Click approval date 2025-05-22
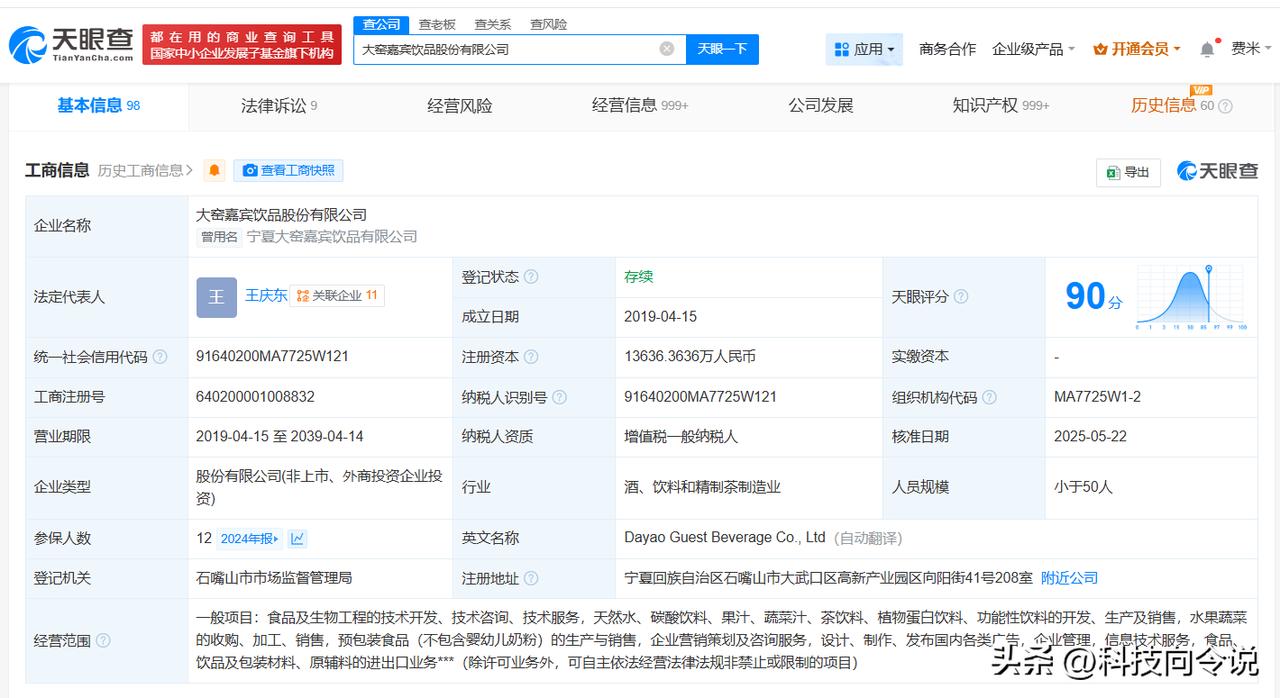 tap(1090, 437)
